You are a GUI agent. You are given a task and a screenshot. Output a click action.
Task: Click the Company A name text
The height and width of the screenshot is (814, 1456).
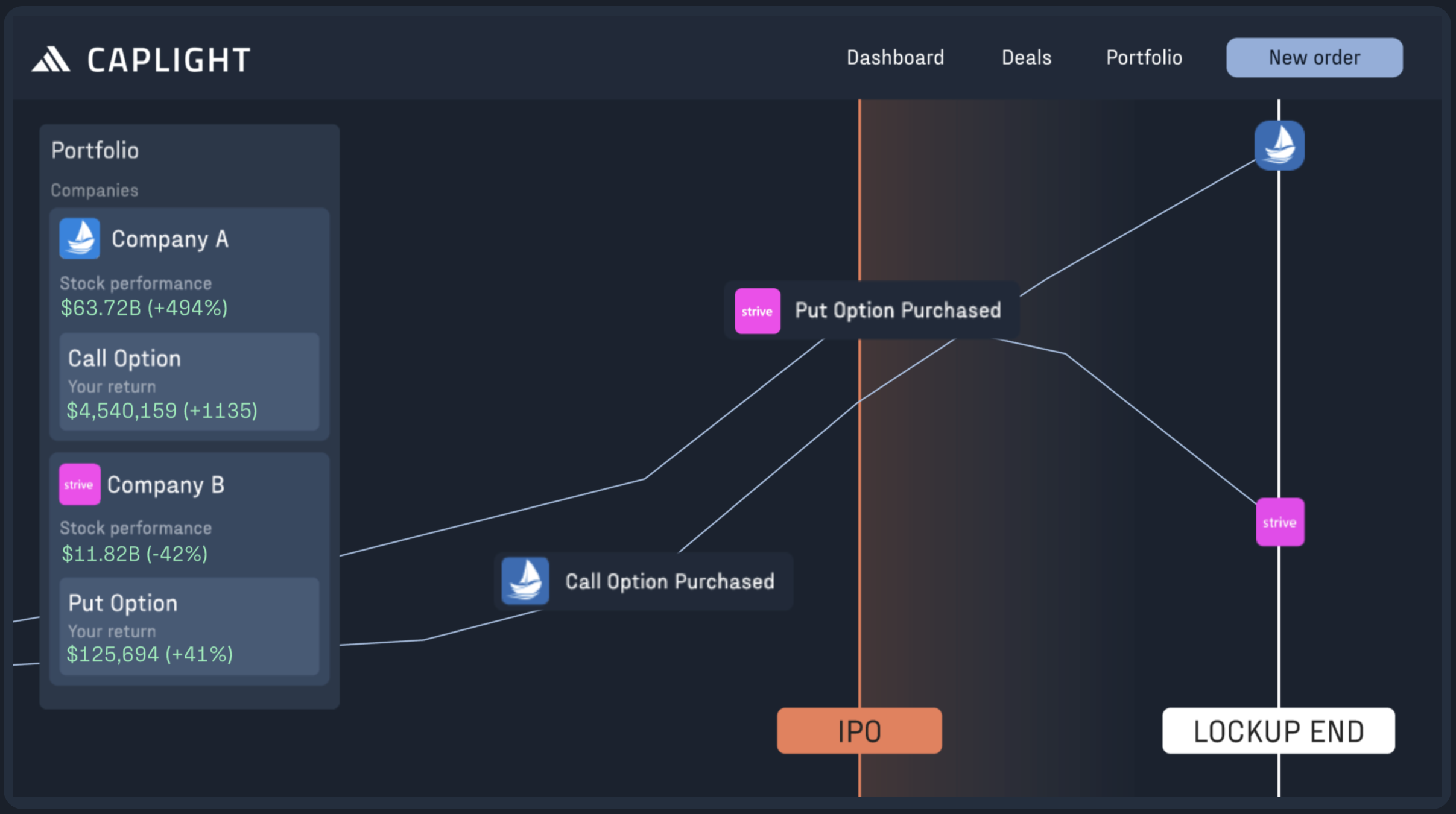click(170, 239)
